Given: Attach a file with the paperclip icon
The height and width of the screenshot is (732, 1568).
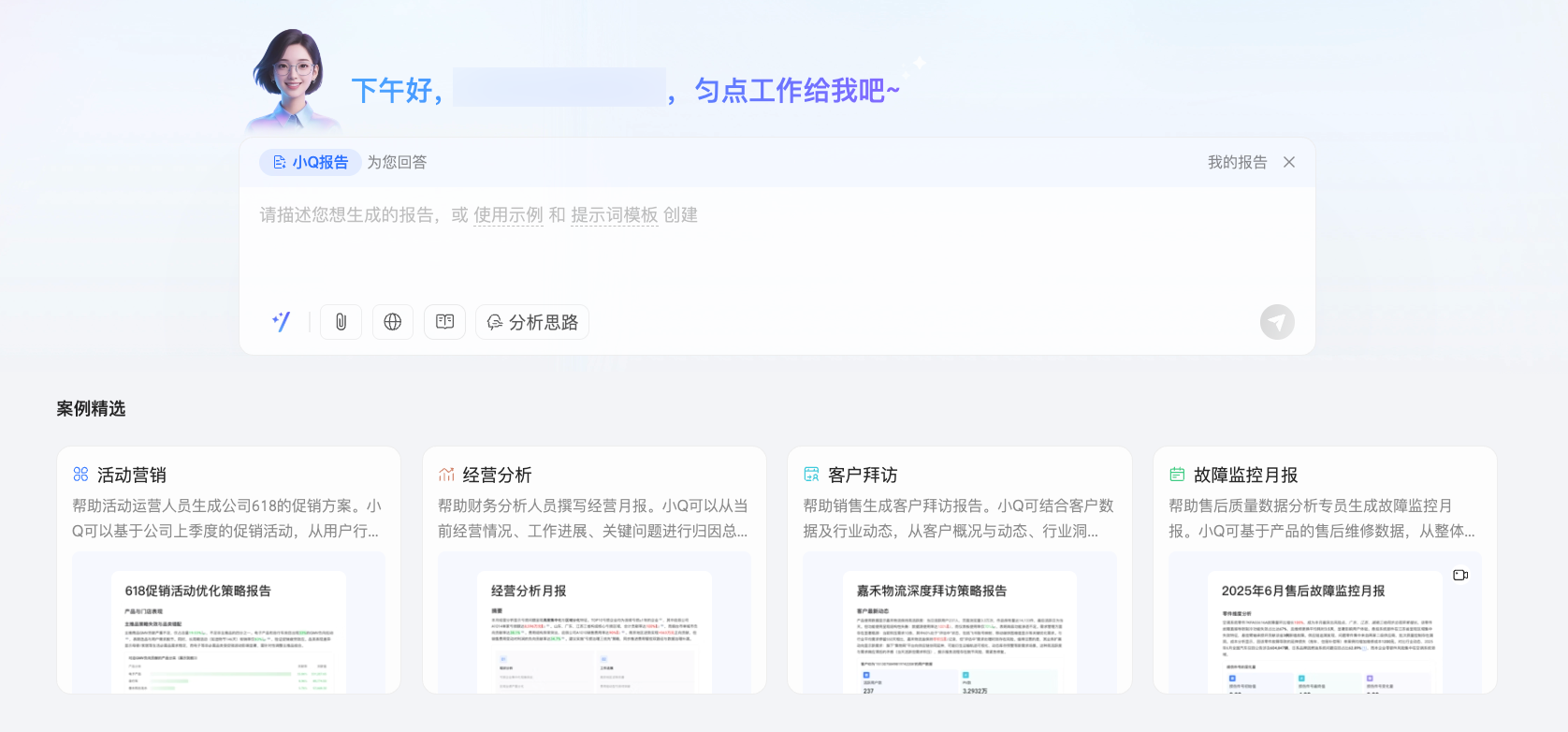Looking at the screenshot, I should (x=341, y=322).
